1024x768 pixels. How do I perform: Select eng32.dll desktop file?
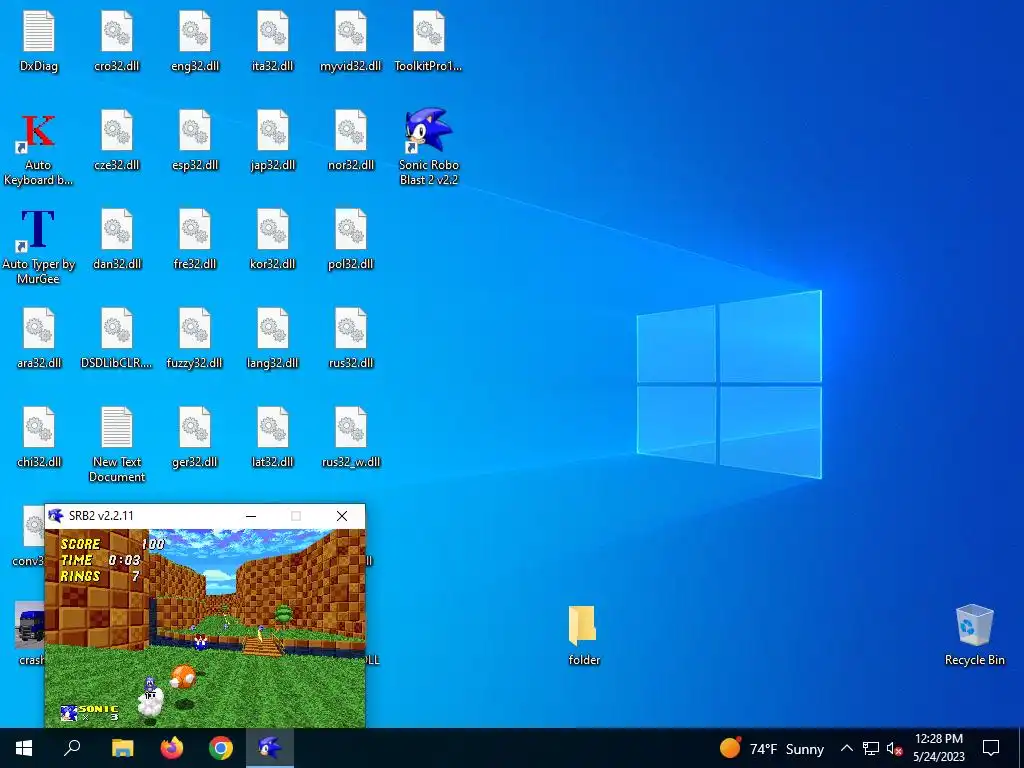195,41
